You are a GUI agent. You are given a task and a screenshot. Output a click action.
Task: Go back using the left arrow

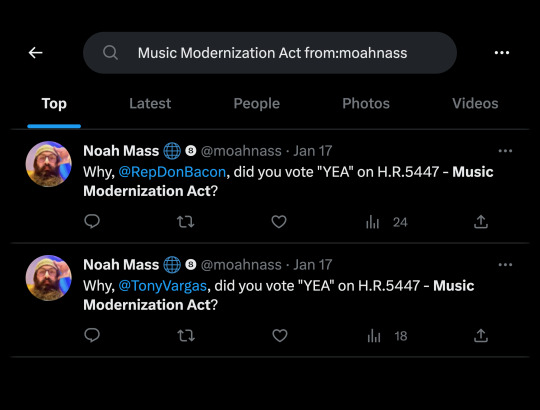(35, 53)
